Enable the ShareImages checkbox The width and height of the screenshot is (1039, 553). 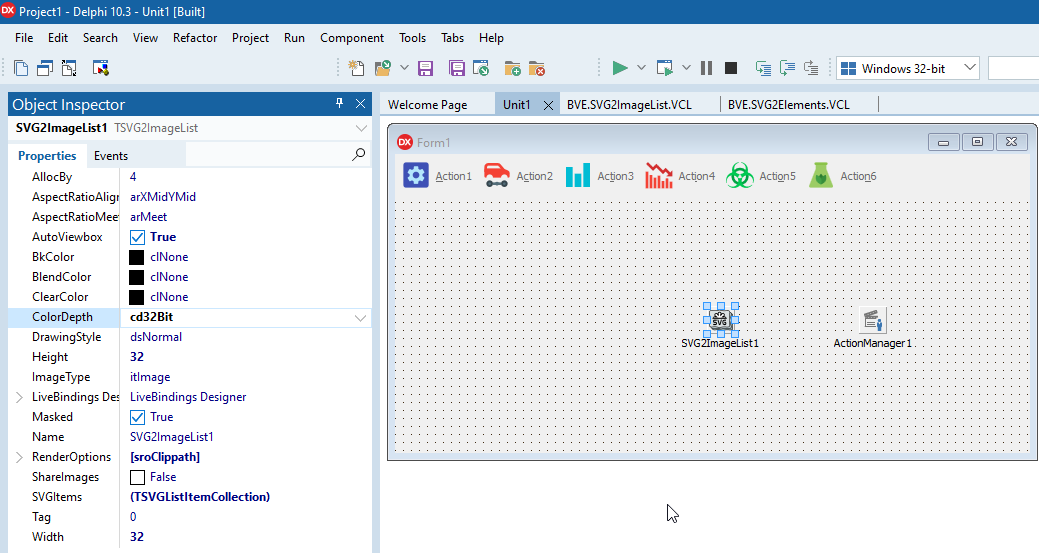coord(138,477)
